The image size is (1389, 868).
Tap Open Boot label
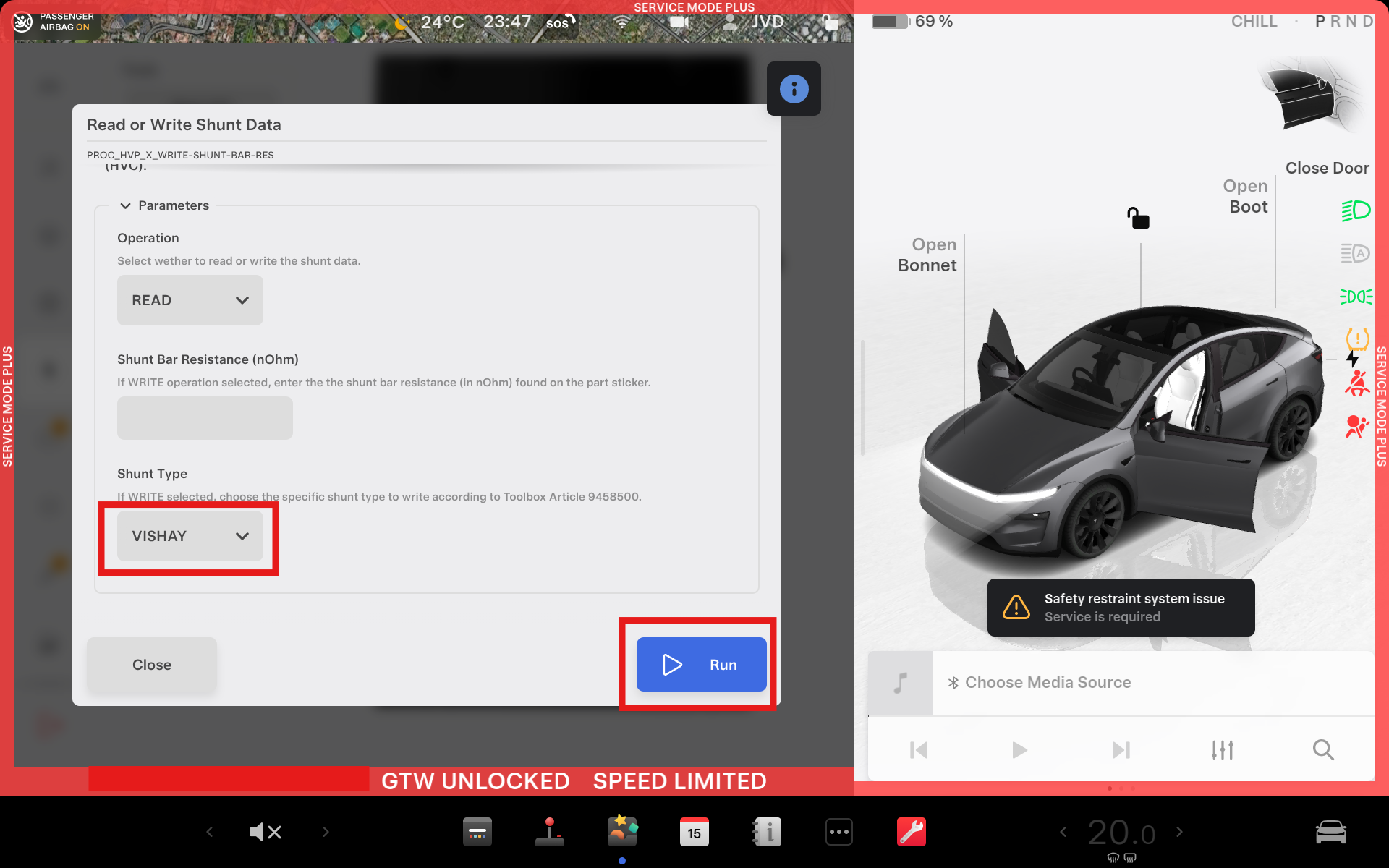click(x=1247, y=197)
